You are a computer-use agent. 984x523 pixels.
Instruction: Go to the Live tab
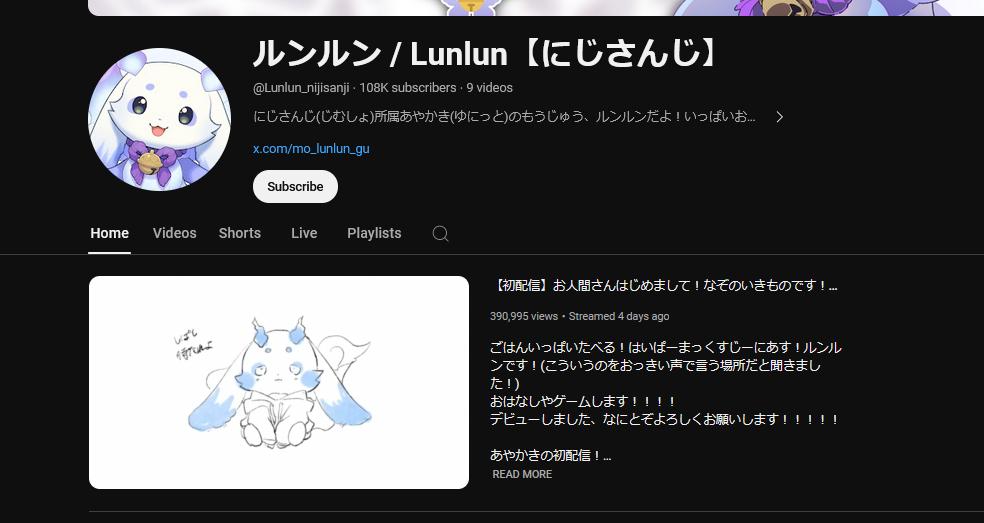point(304,233)
